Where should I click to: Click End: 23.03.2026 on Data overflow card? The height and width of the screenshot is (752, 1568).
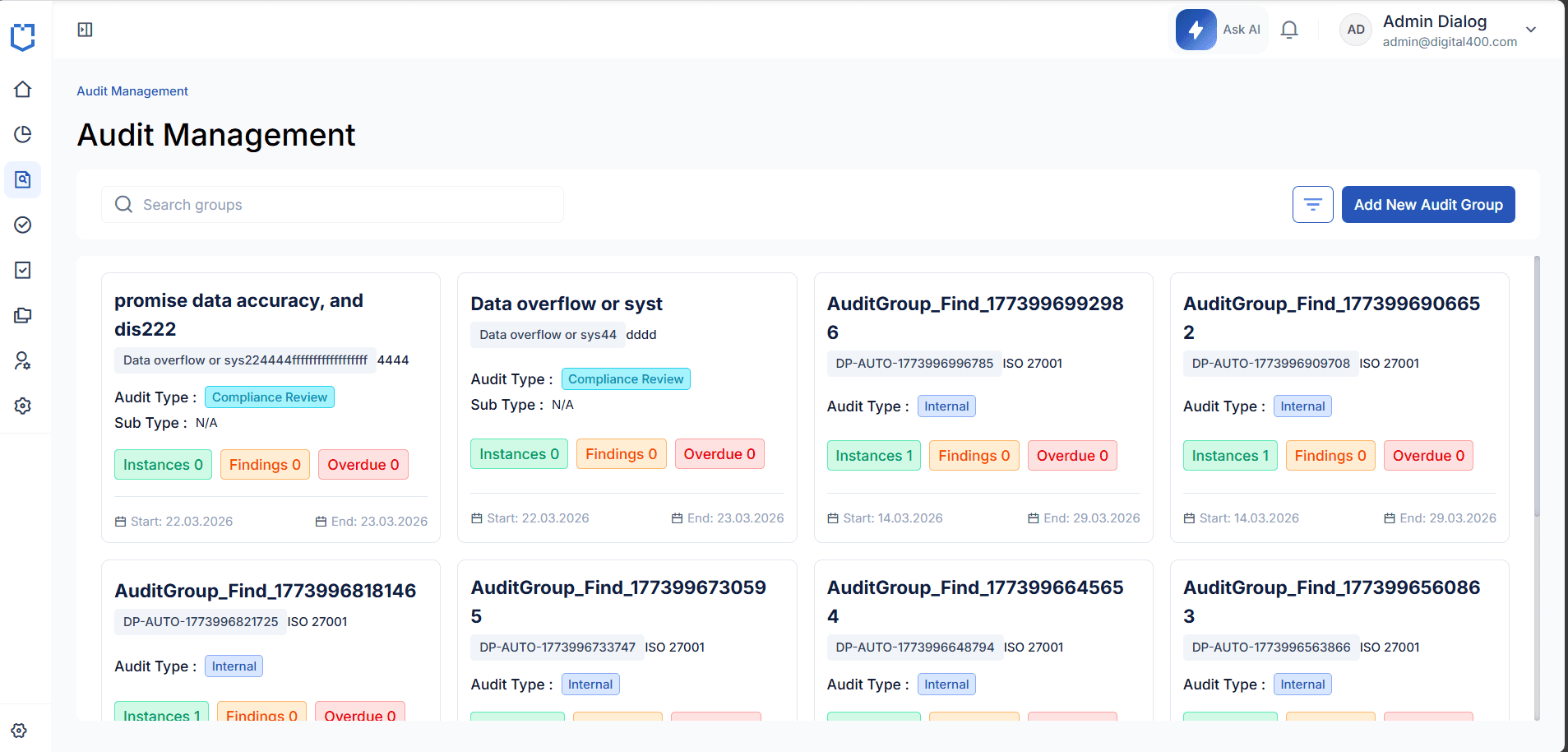click(x=728, y=518)
